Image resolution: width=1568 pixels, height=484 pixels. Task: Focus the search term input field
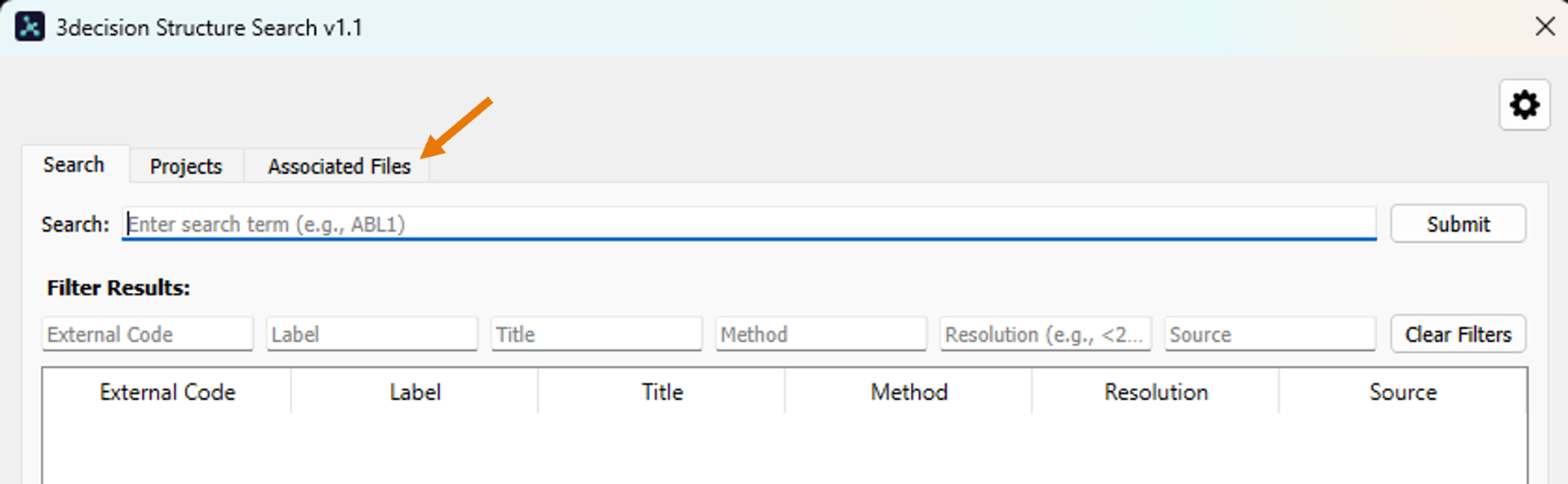(748, 224)
